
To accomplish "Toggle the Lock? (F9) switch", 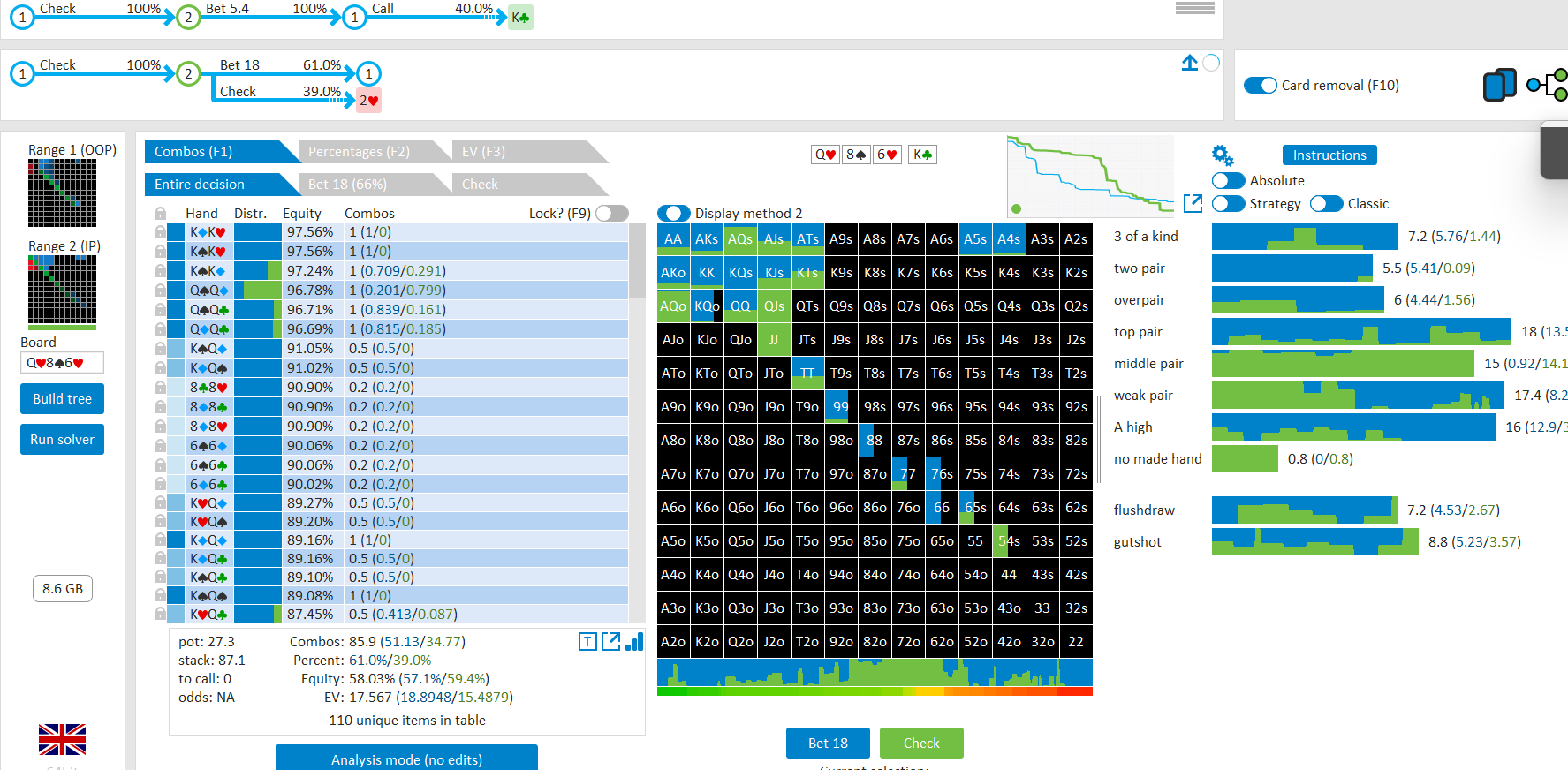I will pos(611,213).
